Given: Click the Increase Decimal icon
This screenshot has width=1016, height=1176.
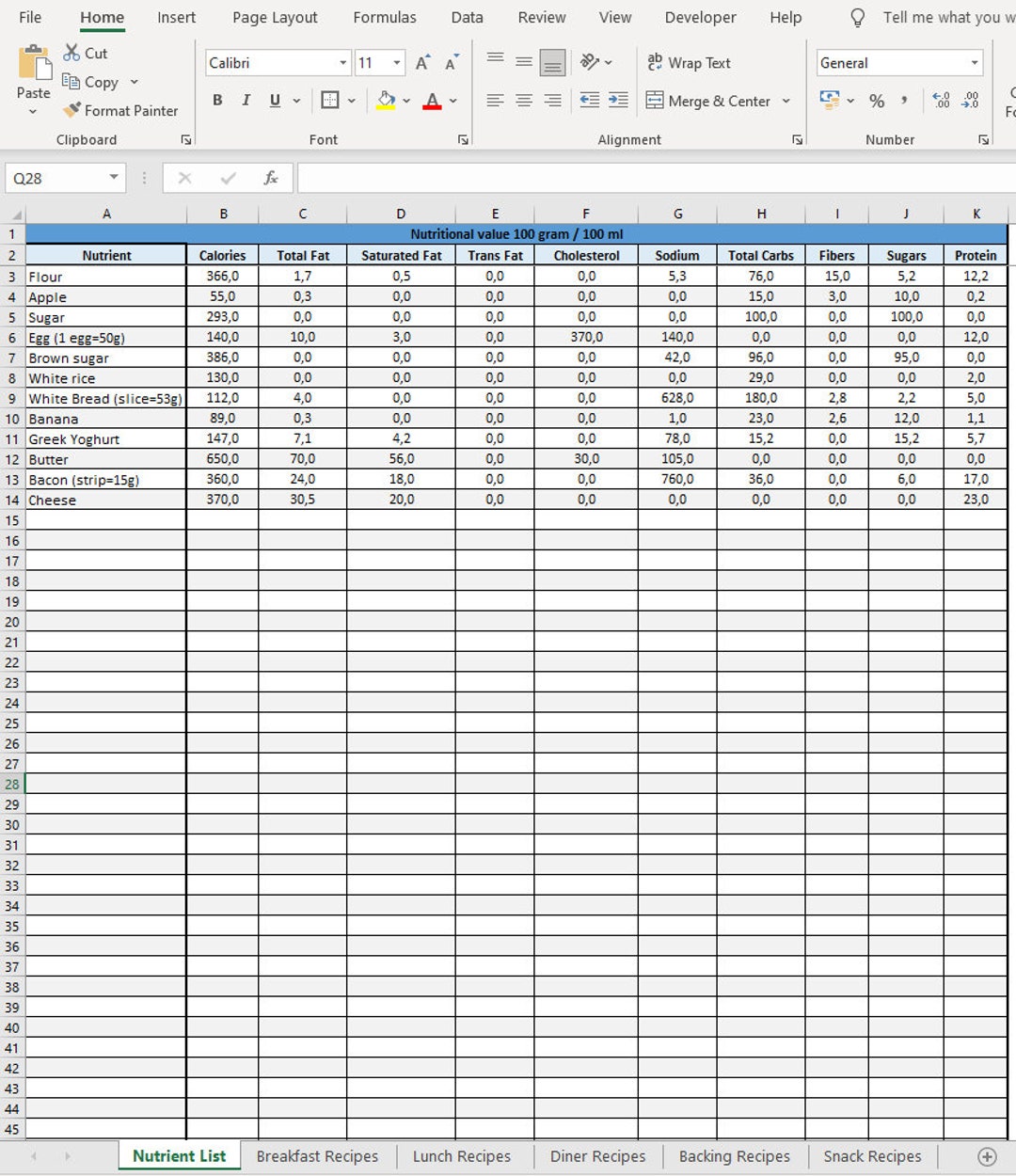Looking at the screenshot, I should [x=941, y=100].
